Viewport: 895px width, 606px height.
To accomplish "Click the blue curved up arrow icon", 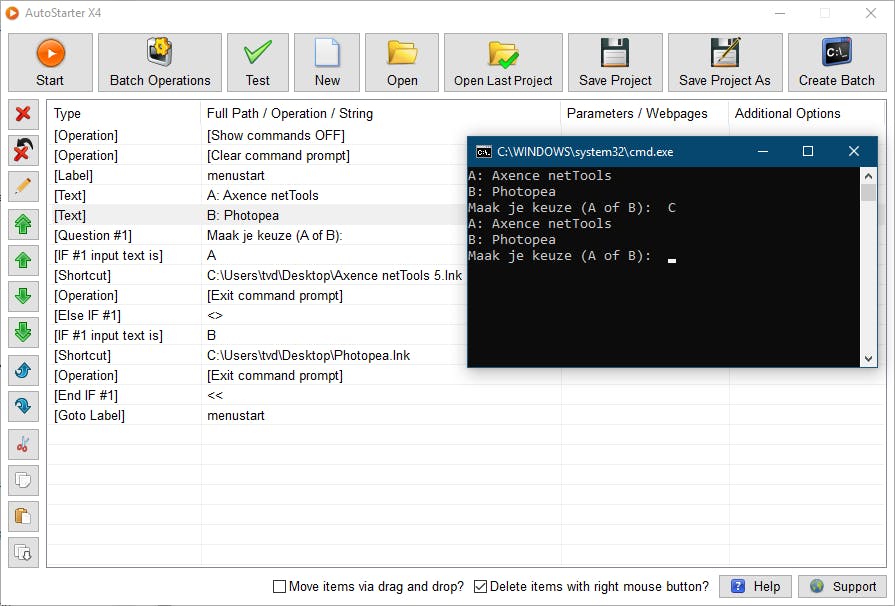I will [23, 370].
